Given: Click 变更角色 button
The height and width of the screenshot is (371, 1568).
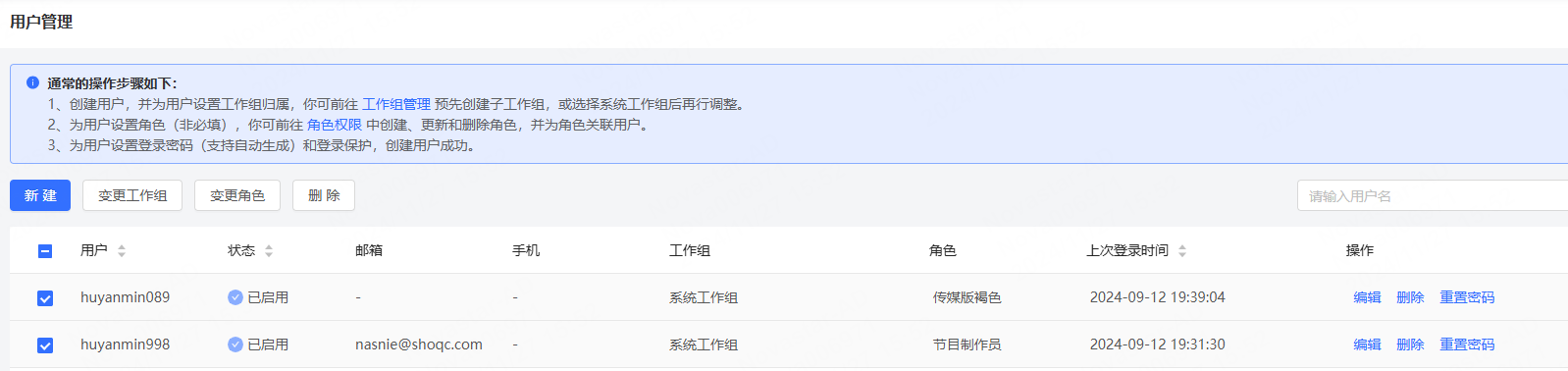Looking at the screenshot, I should 237,195.
